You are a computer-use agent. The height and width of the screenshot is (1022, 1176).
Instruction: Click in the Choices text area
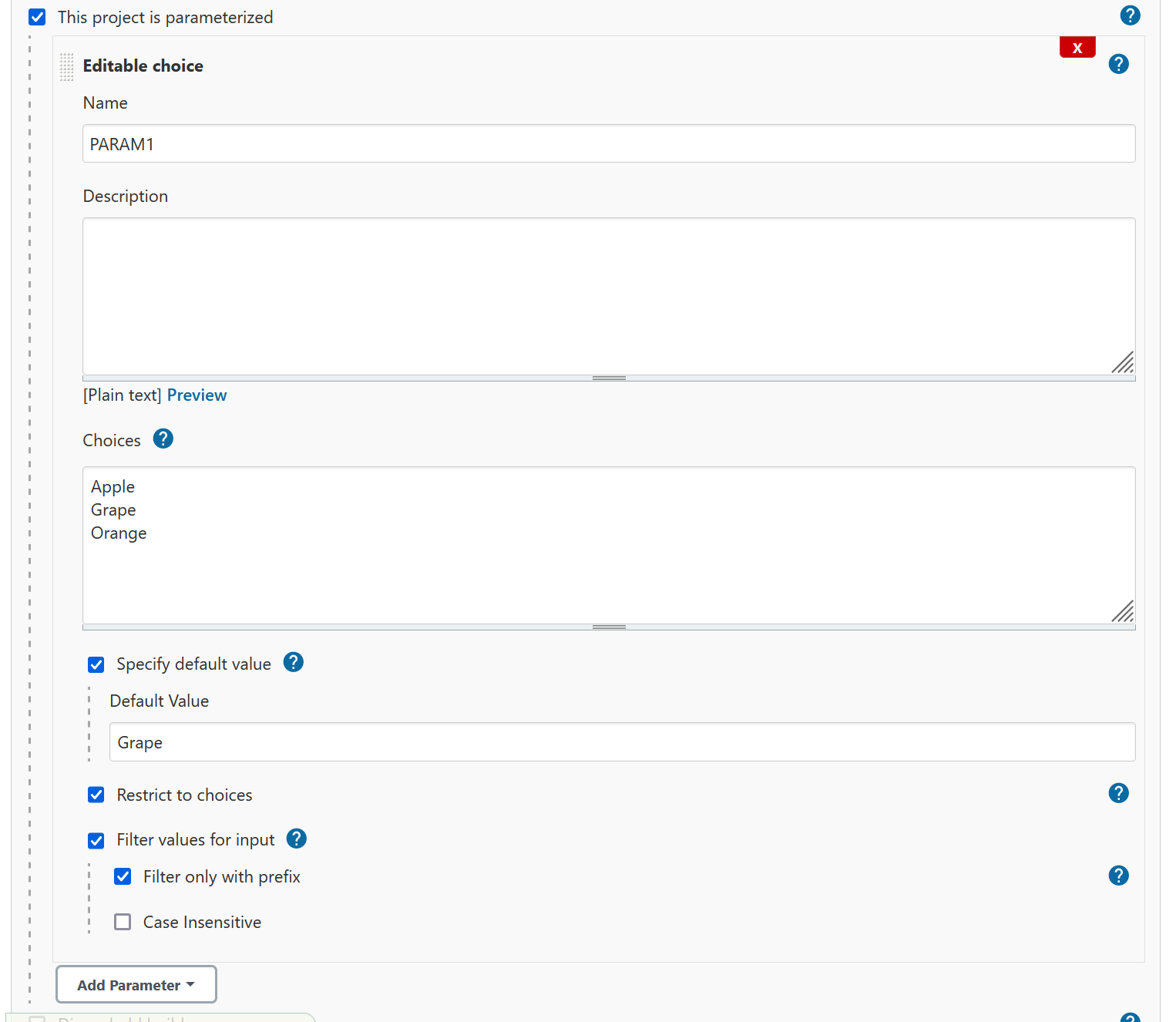pos(609,545)
